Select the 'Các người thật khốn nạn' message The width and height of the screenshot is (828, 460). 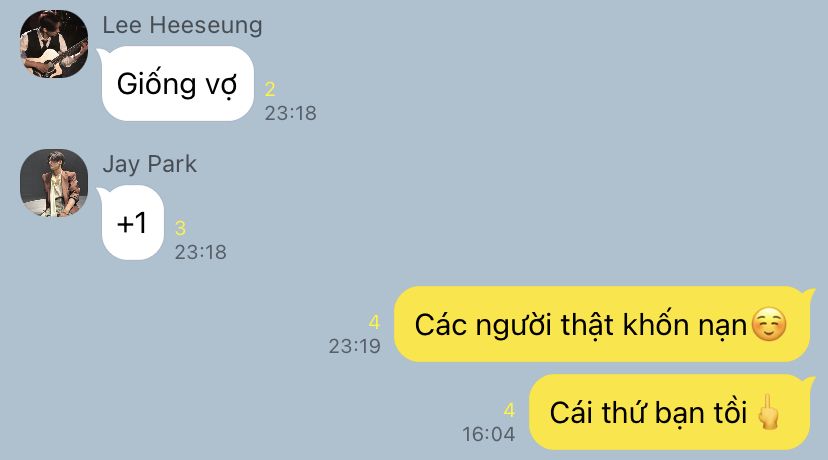click(604, 324)
